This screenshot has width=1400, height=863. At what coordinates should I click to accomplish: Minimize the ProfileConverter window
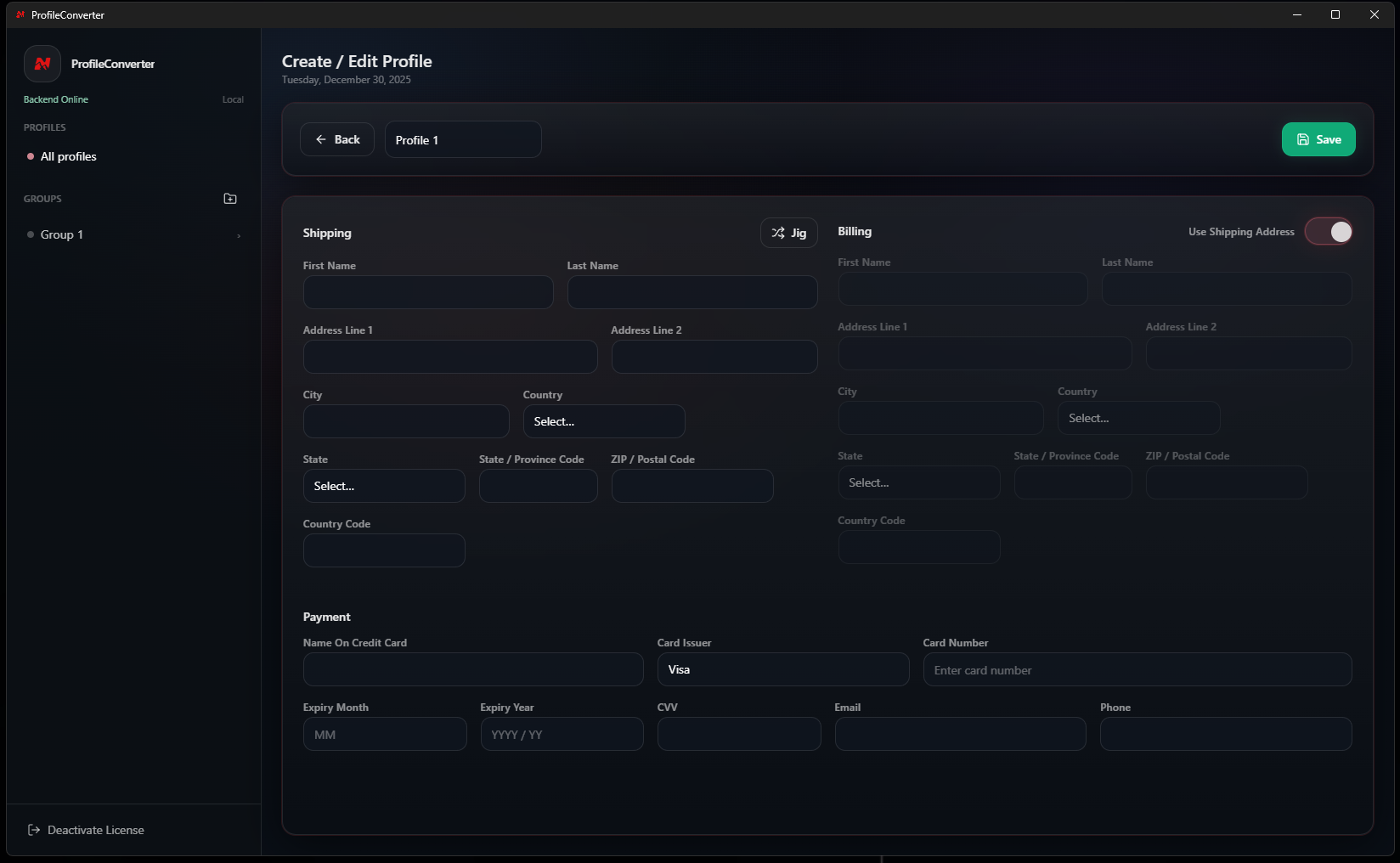[x=1297, y=14]
